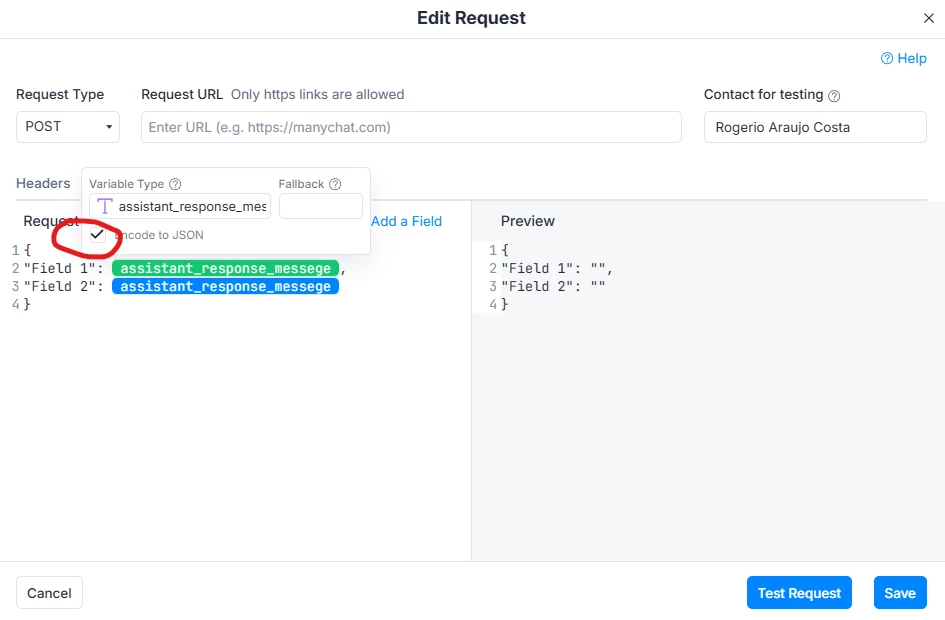
Task: Click the Fallback input field
Action: pos(321,206)
